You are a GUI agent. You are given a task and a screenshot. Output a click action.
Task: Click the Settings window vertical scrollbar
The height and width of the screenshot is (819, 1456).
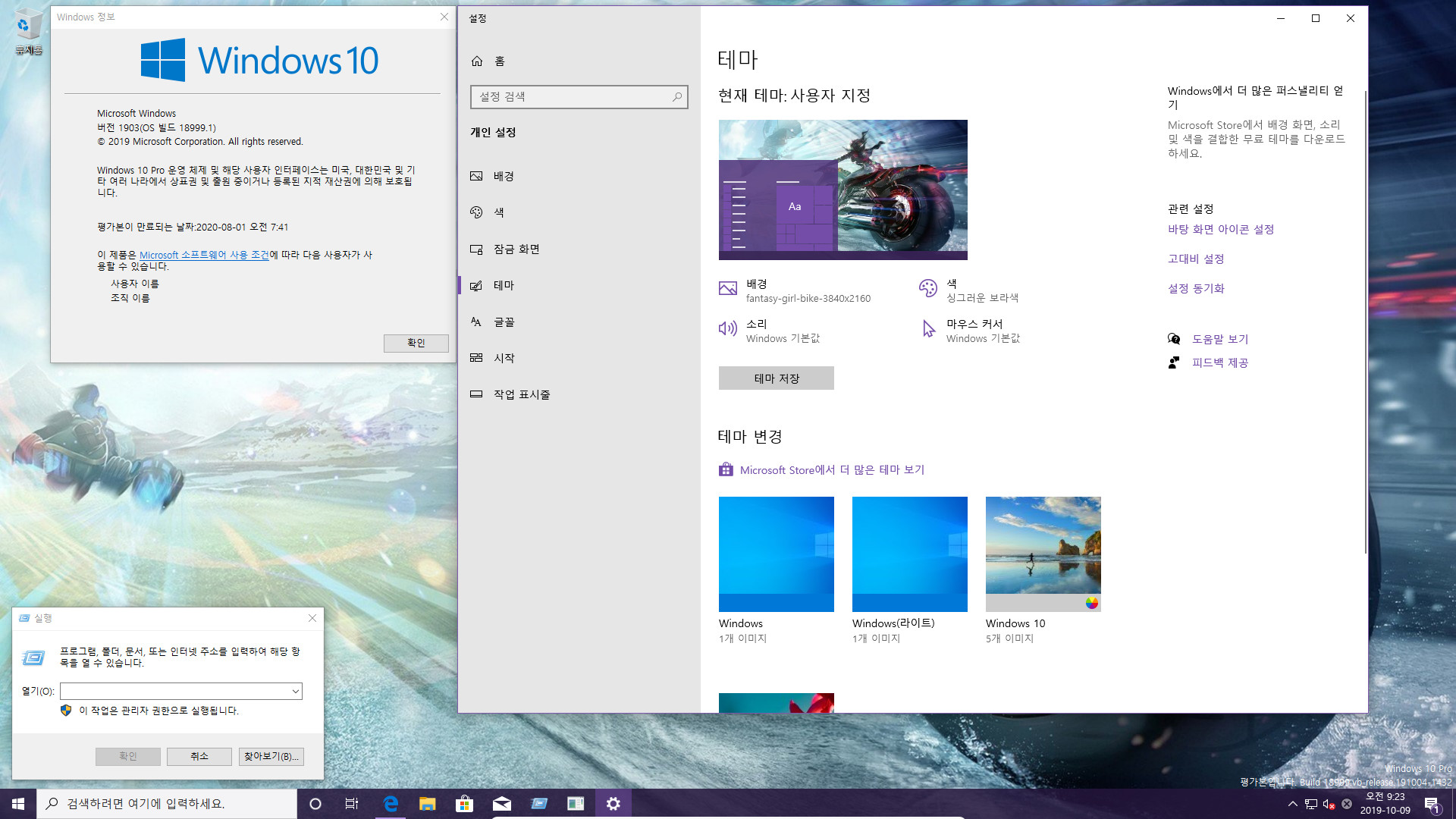pos(1365,322)
